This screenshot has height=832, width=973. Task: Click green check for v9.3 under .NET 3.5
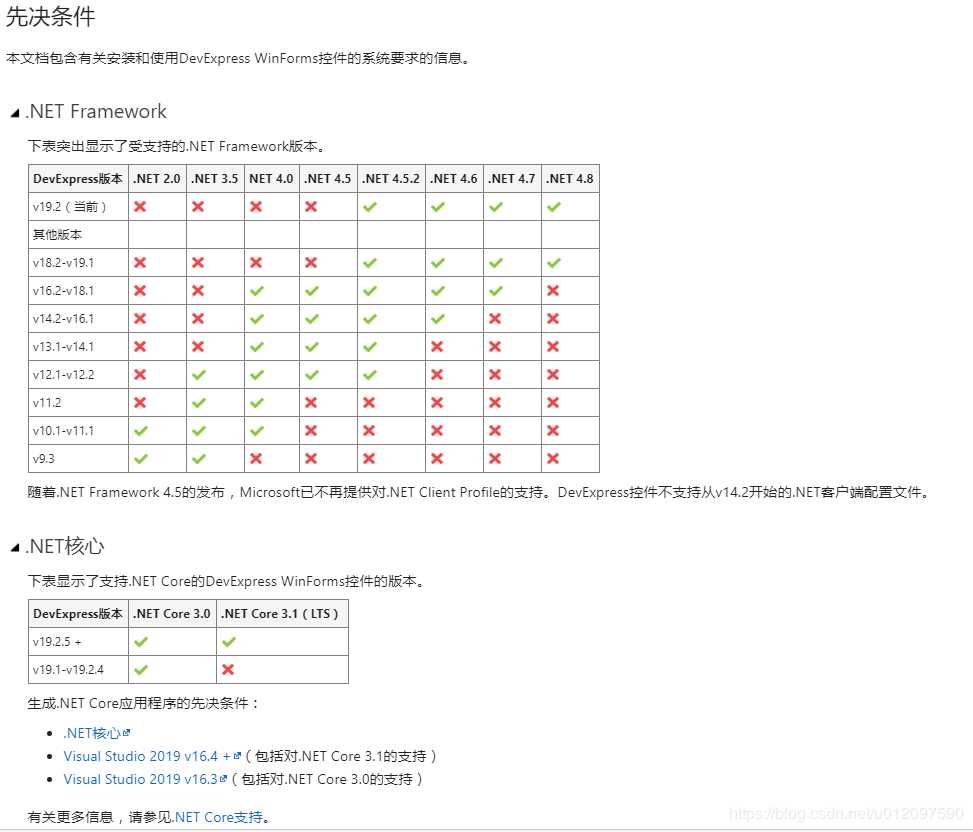pyautogui.click(x=199, y=458)
